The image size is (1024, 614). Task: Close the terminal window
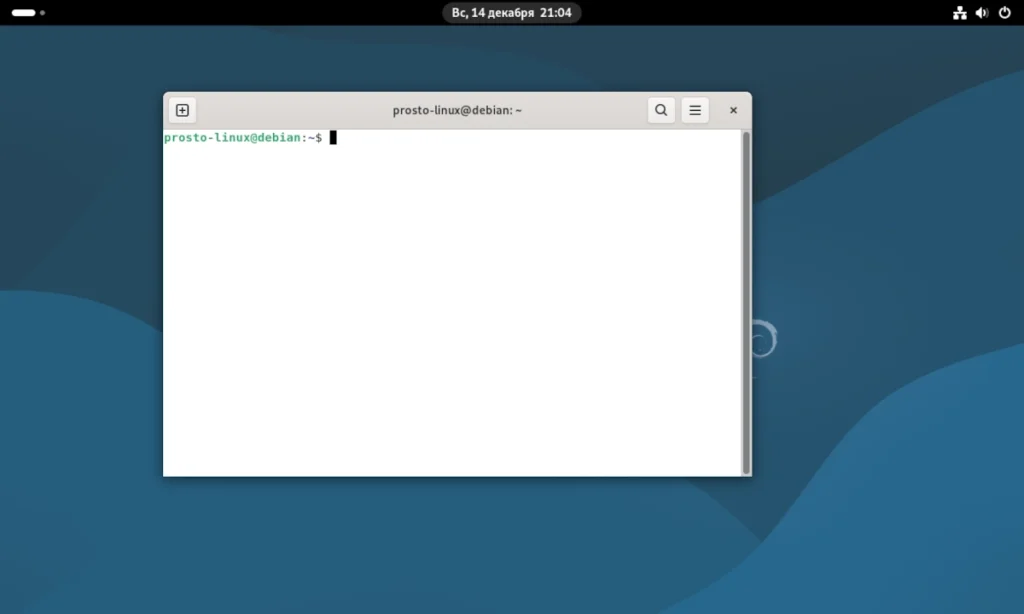733,110
